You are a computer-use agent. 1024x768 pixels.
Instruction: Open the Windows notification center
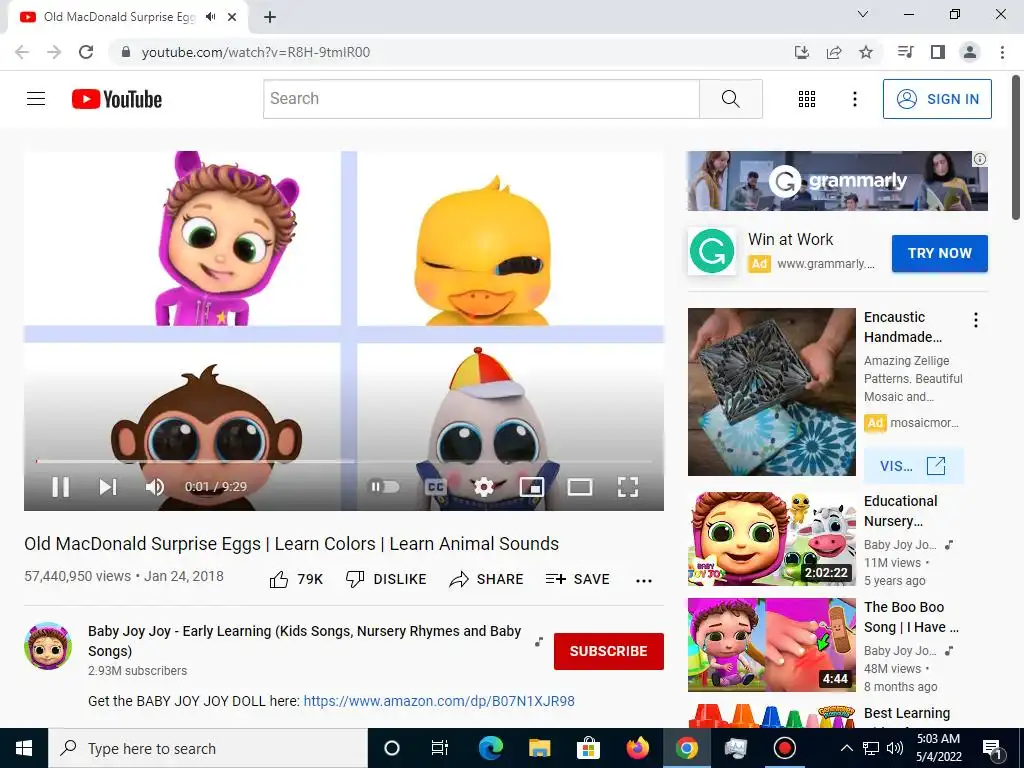pyautogui.click(x=992, y=748)
